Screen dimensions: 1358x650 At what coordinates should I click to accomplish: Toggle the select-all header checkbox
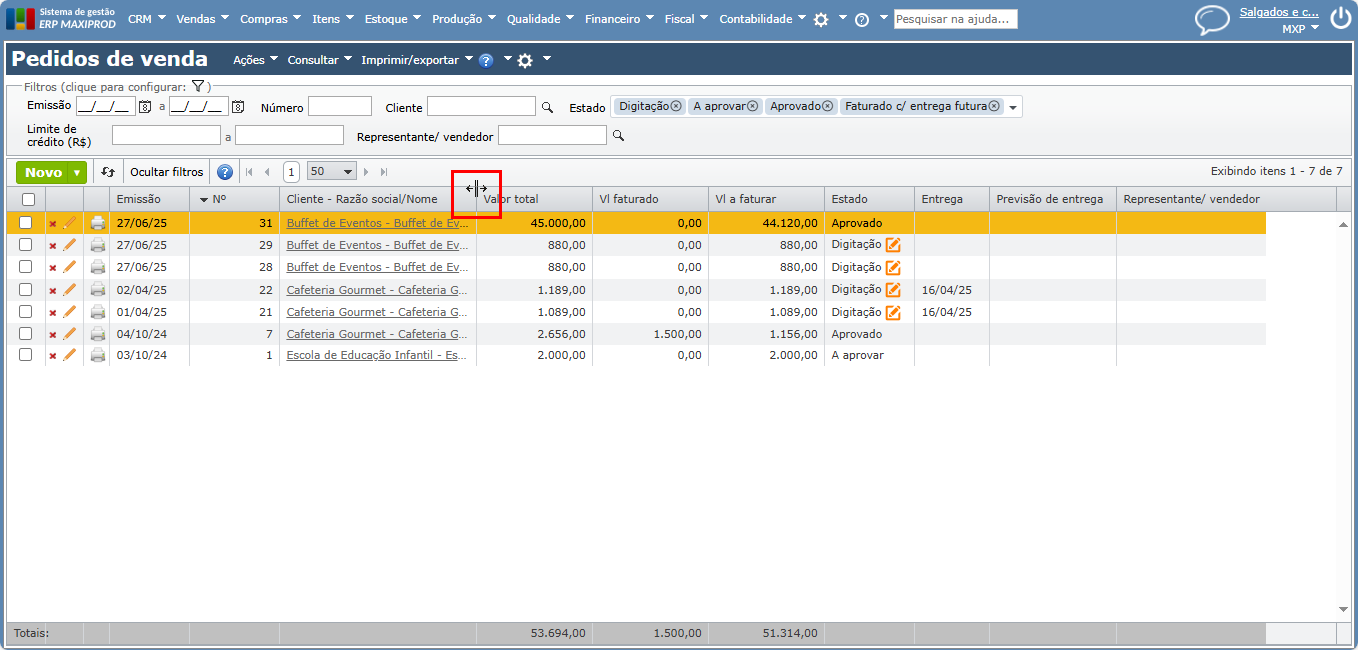(x=28, y=200)
